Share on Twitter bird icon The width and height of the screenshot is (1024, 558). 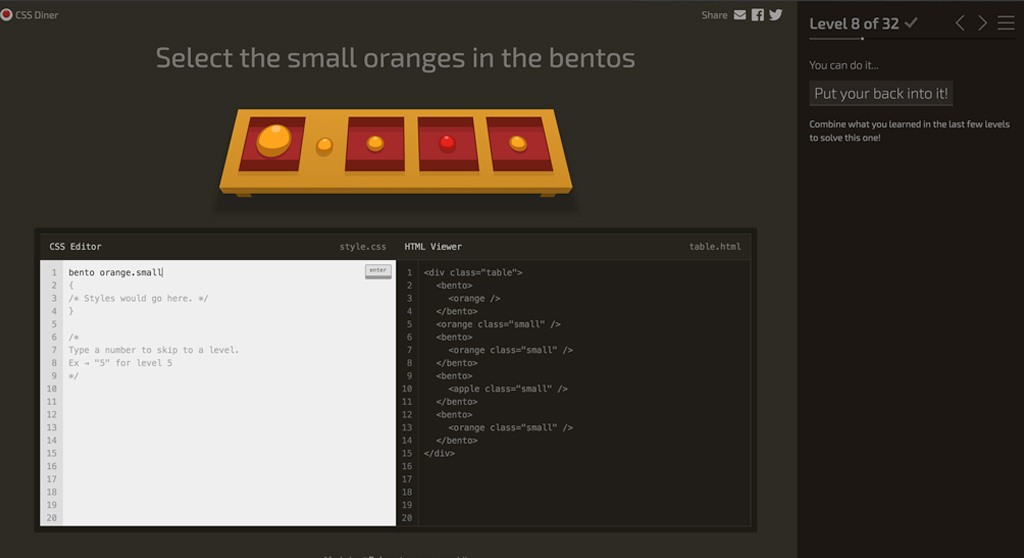[776, 15]
